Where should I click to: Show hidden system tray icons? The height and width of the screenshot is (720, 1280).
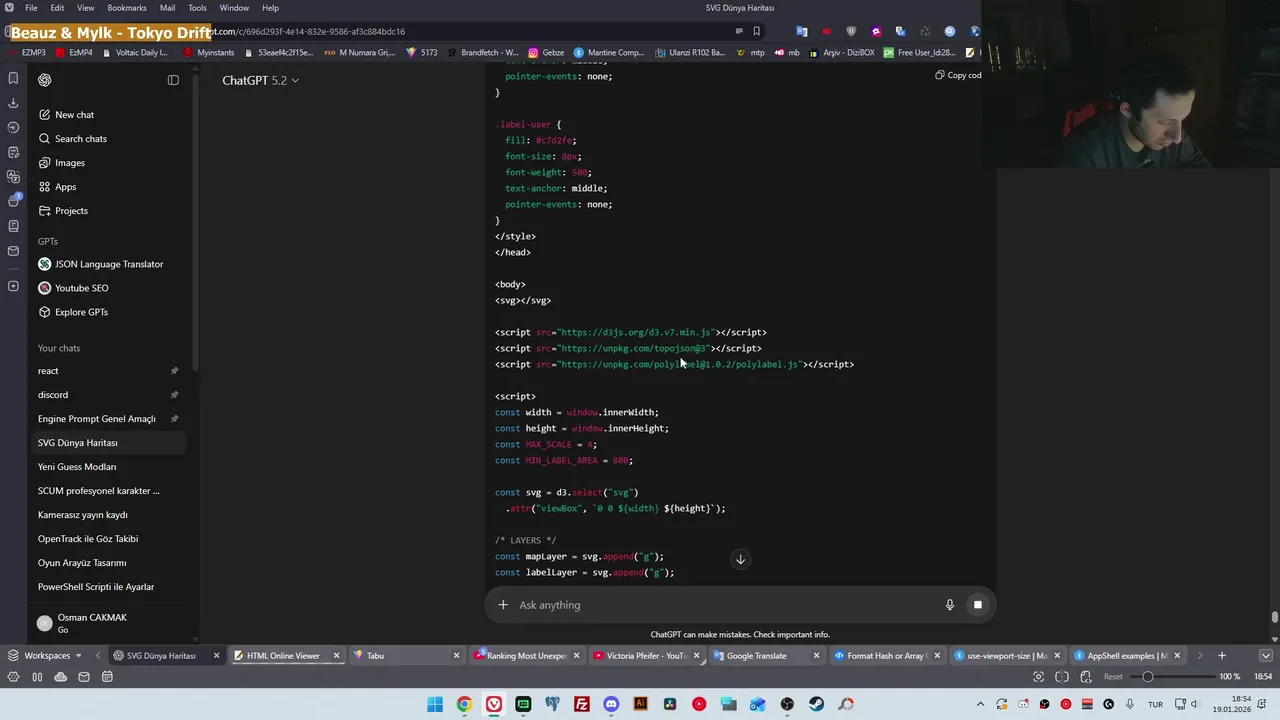(x=980, y=704)
